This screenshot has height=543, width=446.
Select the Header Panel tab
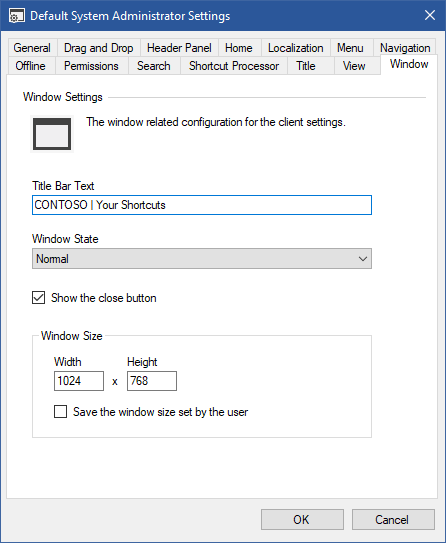[179, 48]
